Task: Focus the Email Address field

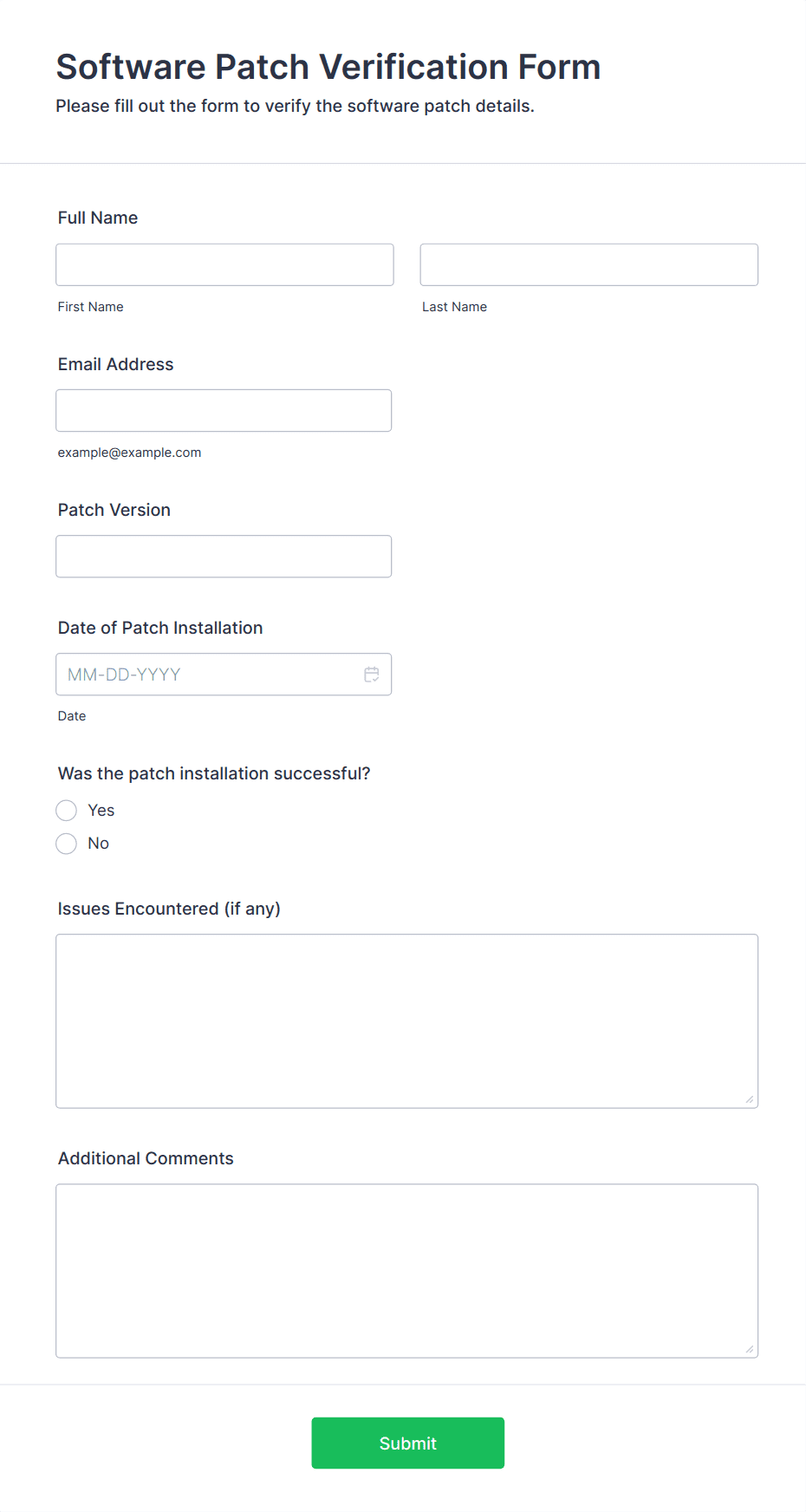Action: [x=224, y=410]
